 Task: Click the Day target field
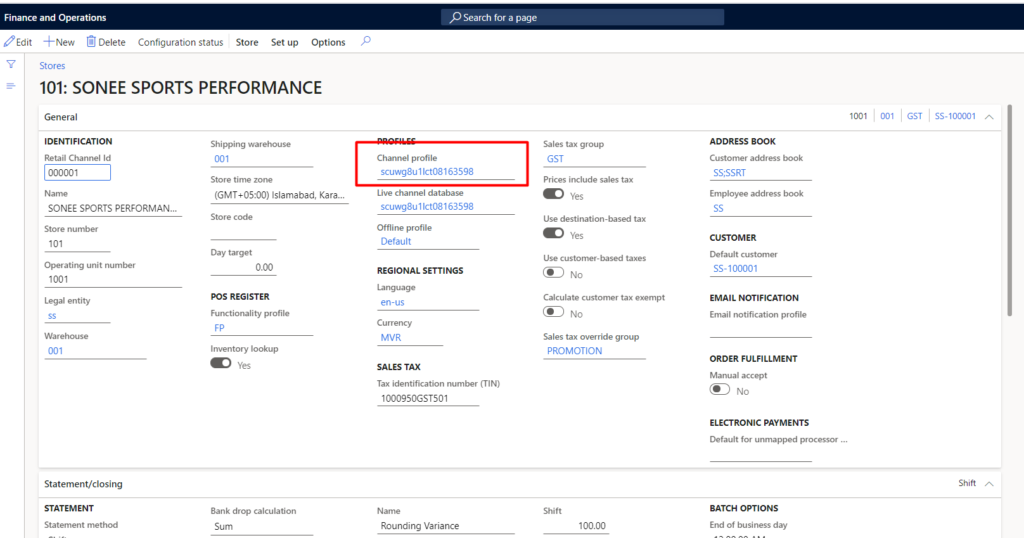coord(243,268)
